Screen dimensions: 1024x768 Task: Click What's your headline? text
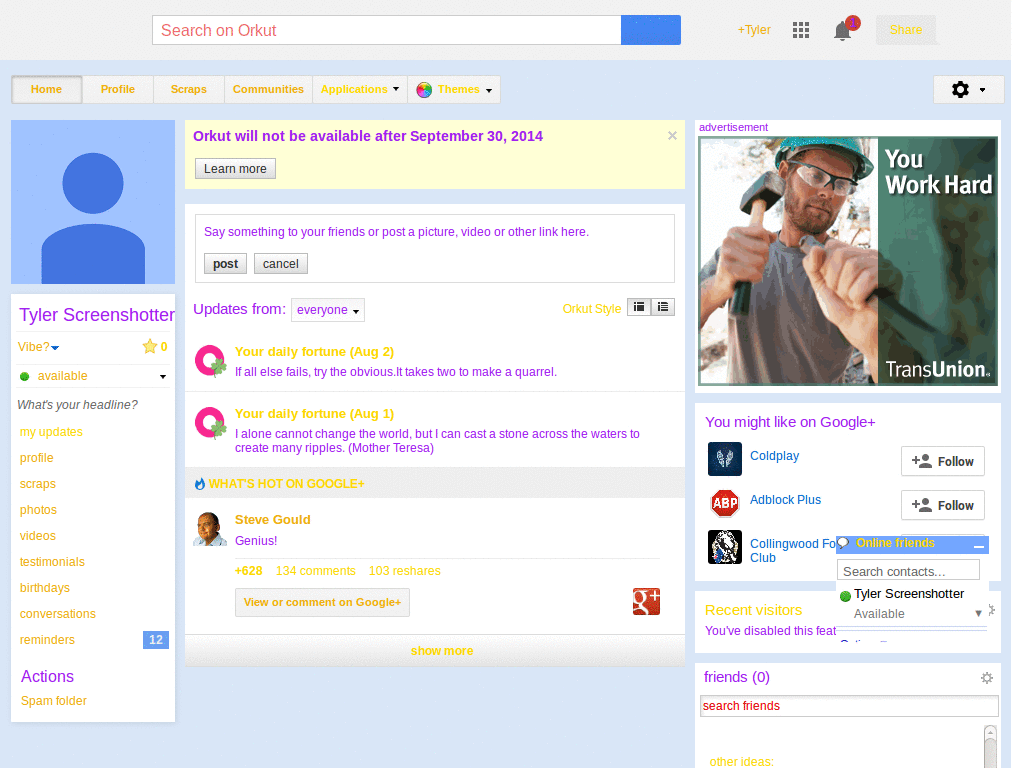[78, 405]
